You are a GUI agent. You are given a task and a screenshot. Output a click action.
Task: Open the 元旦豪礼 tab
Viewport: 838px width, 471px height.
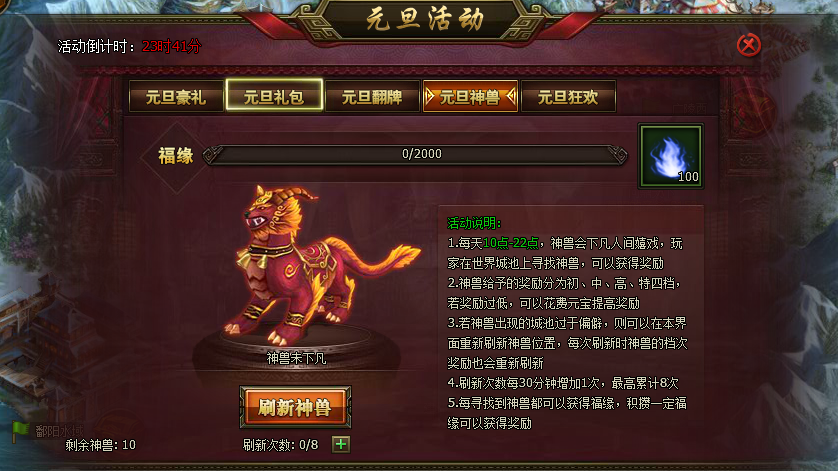[x=176, y=97]
